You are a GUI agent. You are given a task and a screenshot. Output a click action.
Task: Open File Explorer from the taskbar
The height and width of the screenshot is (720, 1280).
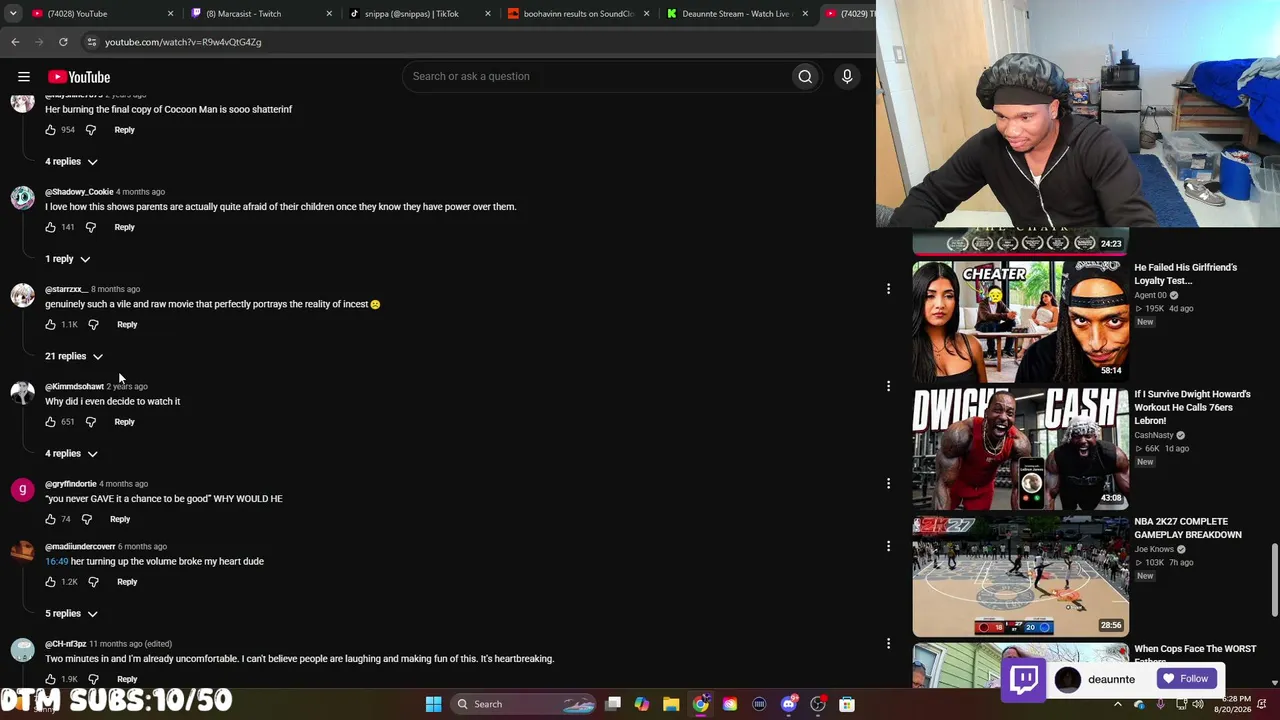point(671,704)
